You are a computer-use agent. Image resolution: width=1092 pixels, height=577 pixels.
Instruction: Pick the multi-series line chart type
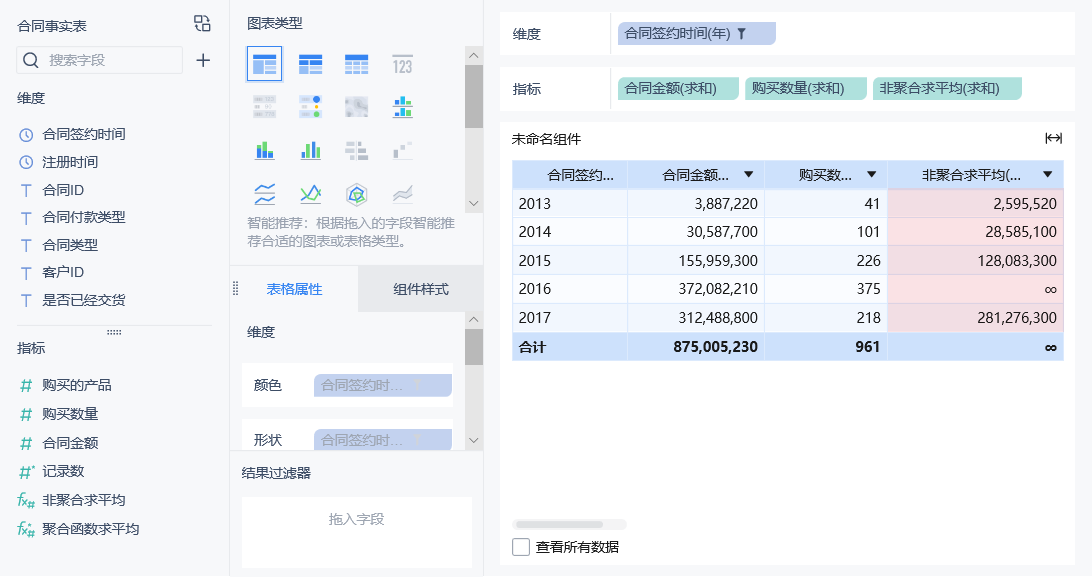(311, 194)
